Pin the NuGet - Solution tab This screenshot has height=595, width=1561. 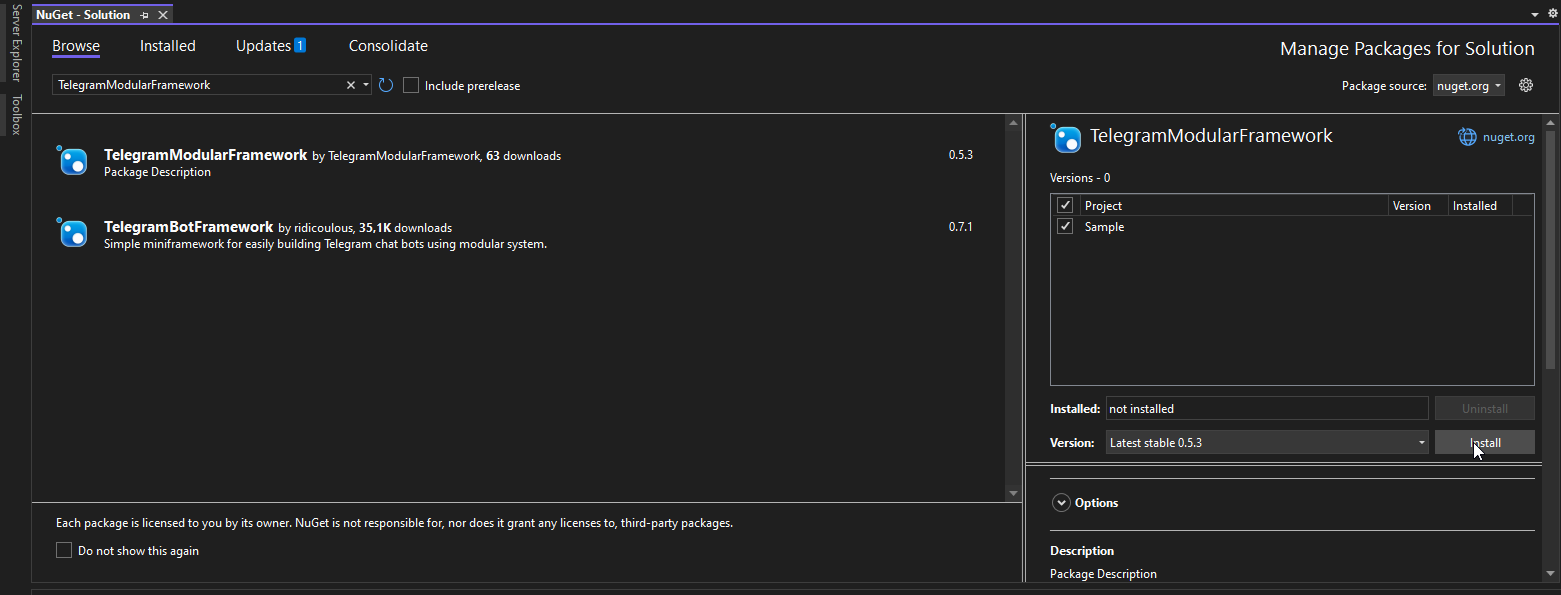pos(145,15)
